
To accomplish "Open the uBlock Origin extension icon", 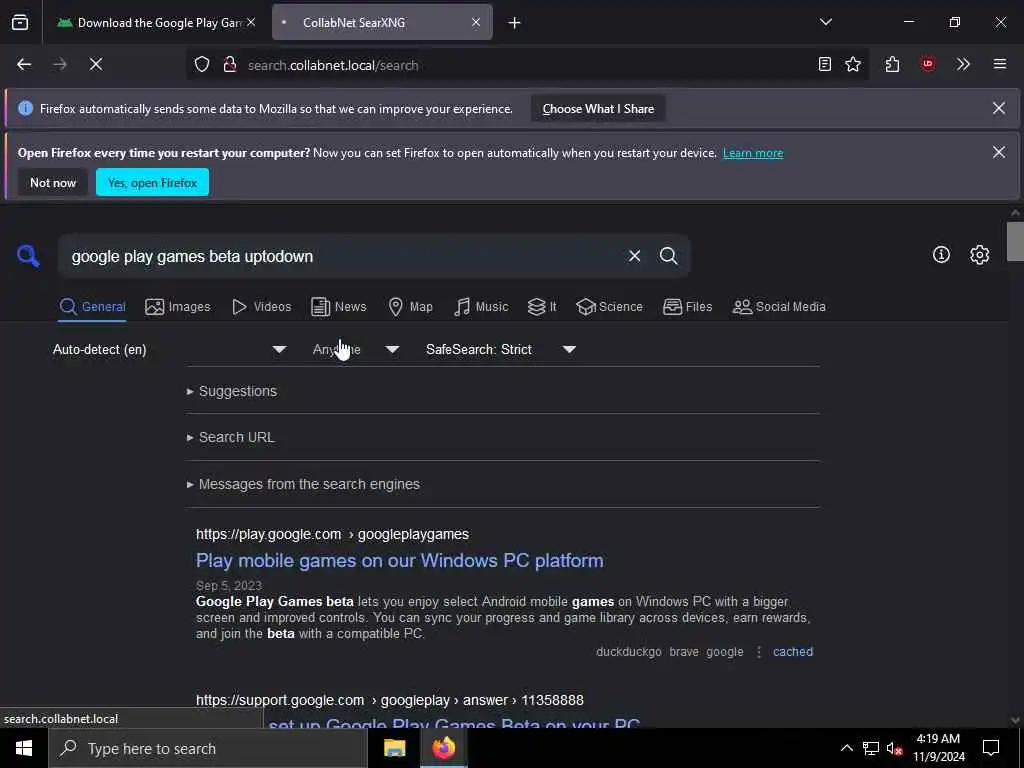I will pos(927,65).
